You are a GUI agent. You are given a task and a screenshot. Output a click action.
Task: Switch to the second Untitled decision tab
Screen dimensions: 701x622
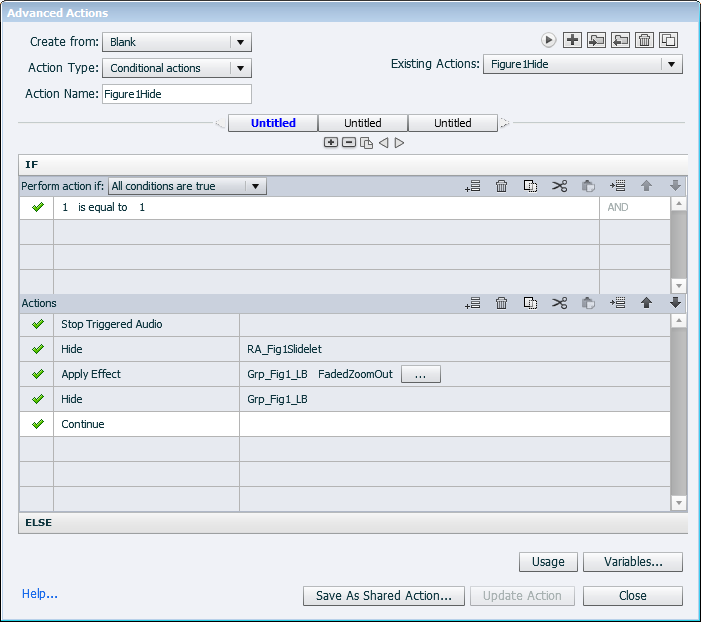[363, 123]
